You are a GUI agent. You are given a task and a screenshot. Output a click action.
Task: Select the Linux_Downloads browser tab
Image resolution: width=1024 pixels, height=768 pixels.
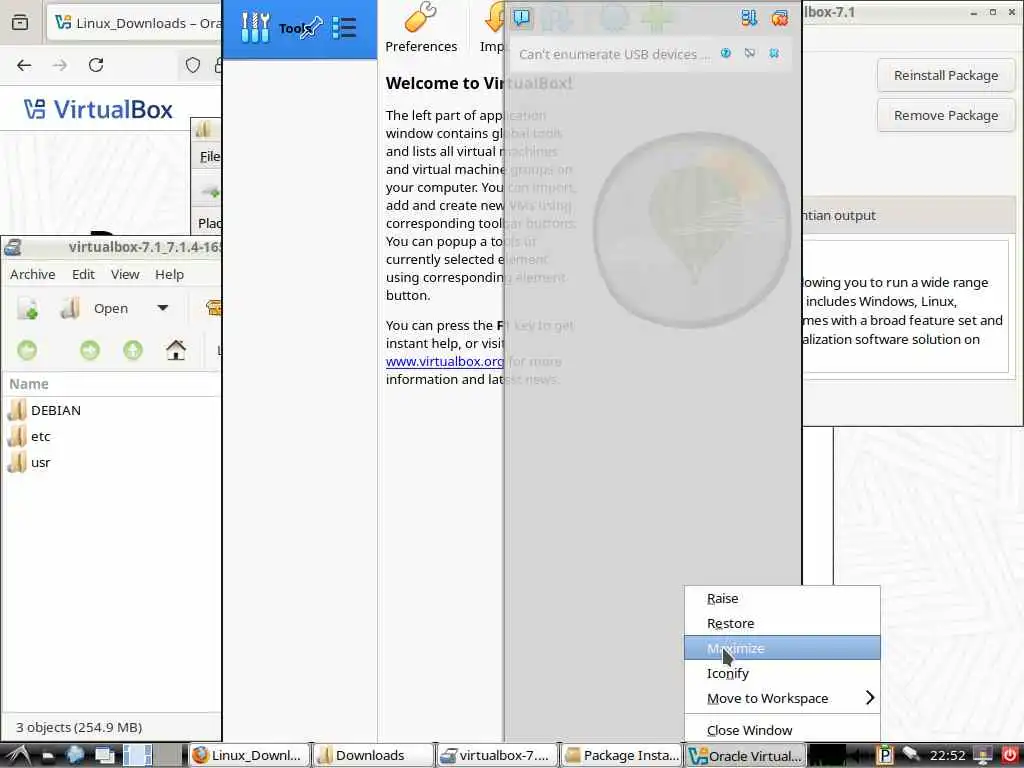coord(136,23)
